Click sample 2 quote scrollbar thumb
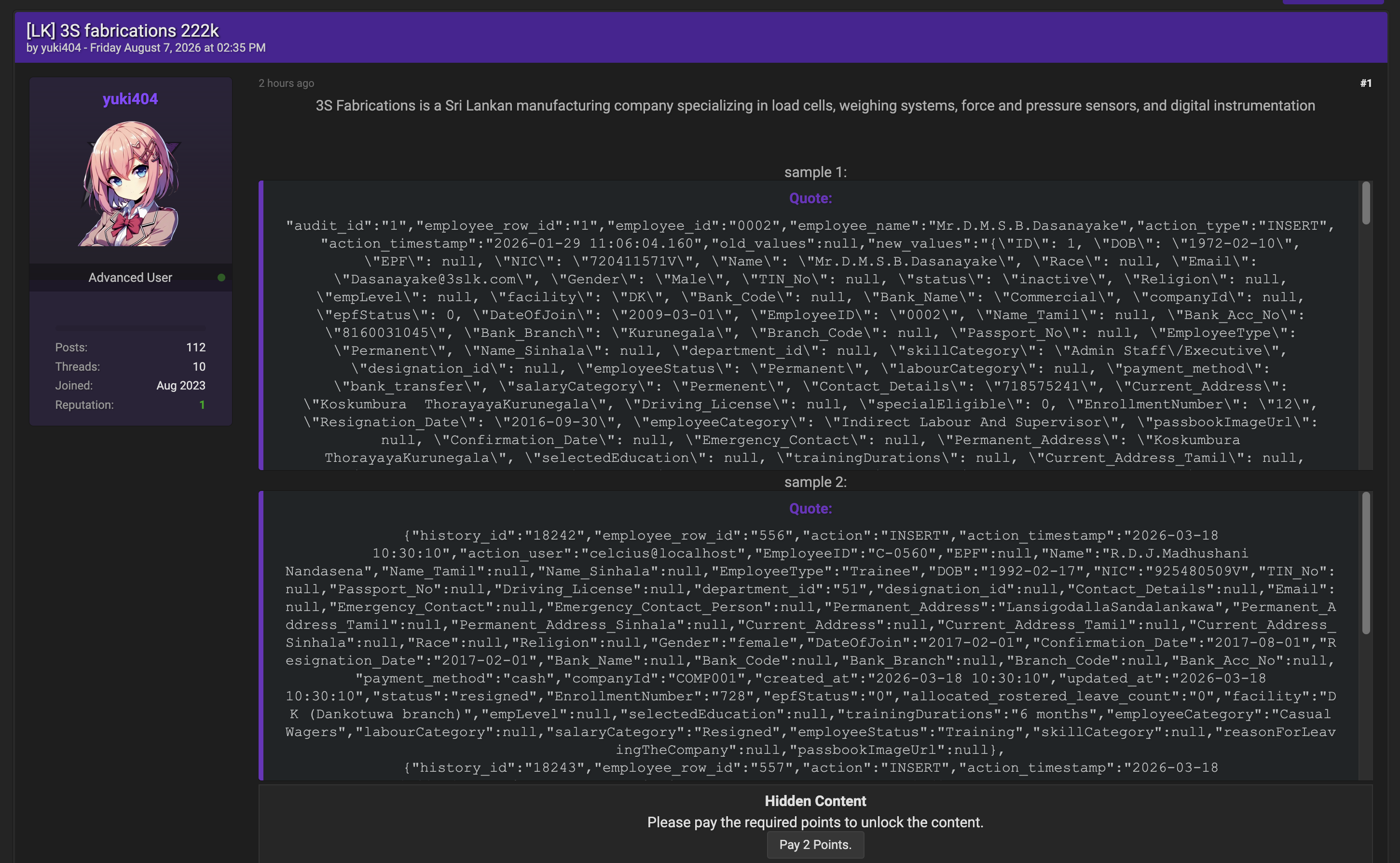Viewport: 1400px width, 863px height. (1366, 562)
